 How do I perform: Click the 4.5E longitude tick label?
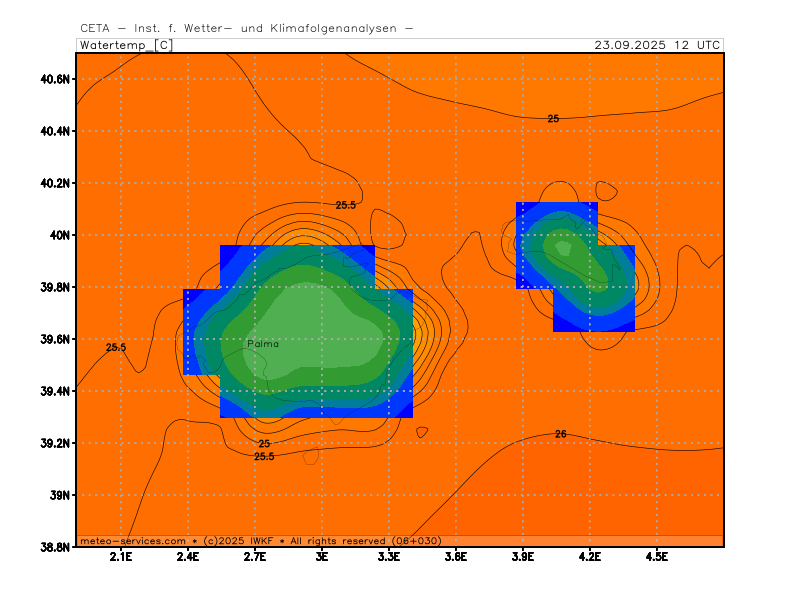tap(657, 557)
